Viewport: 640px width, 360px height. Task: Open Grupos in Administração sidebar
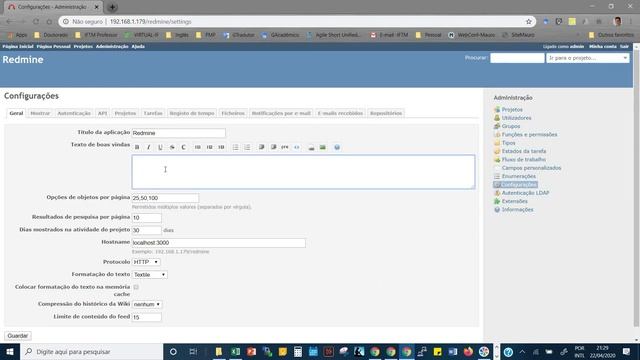point(511,127)
